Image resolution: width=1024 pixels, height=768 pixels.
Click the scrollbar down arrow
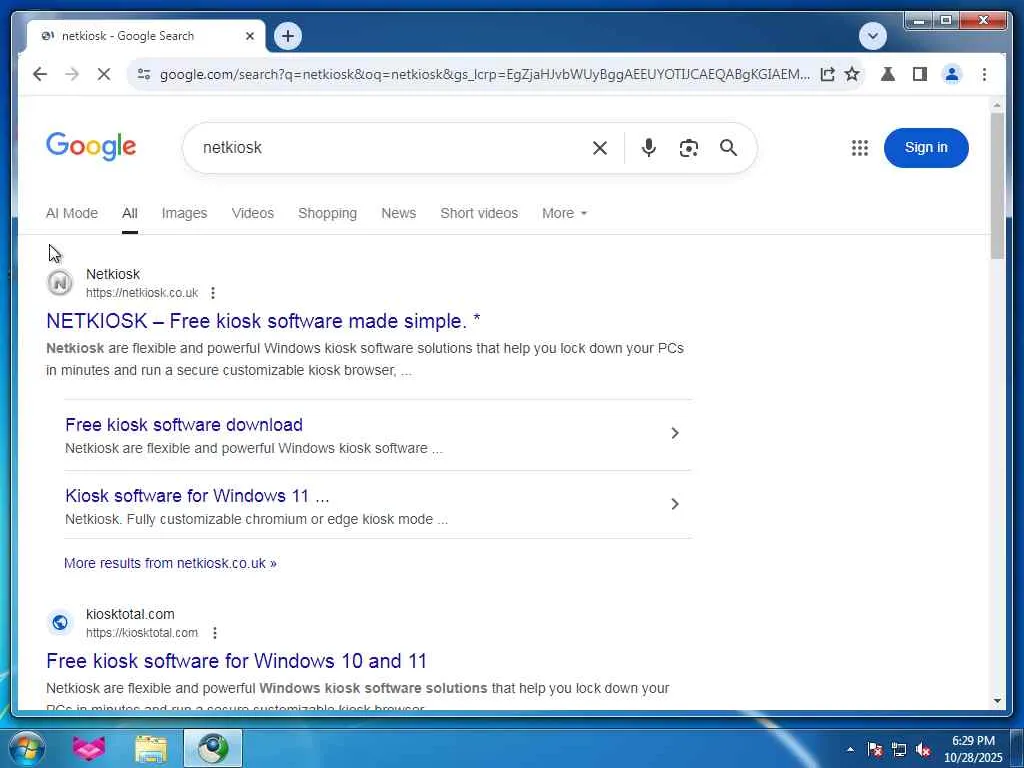tap(997, 701)
